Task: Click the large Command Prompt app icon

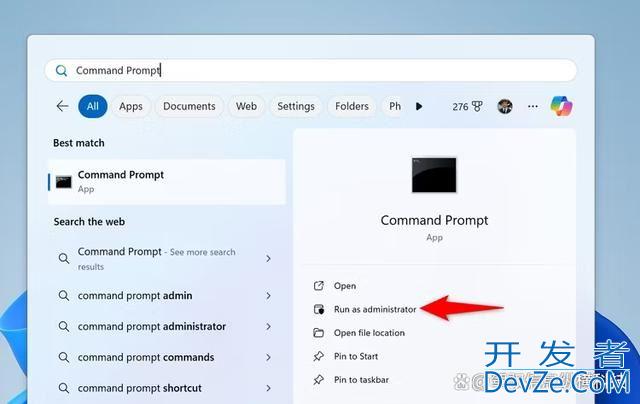Action: 434,175
